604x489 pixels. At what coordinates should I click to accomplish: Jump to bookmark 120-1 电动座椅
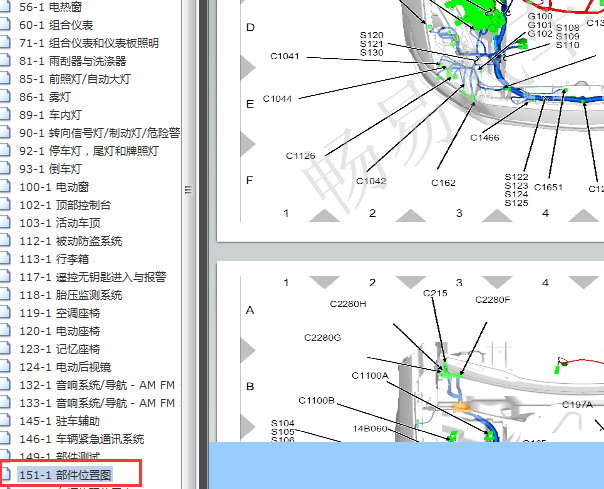point(60,331)
